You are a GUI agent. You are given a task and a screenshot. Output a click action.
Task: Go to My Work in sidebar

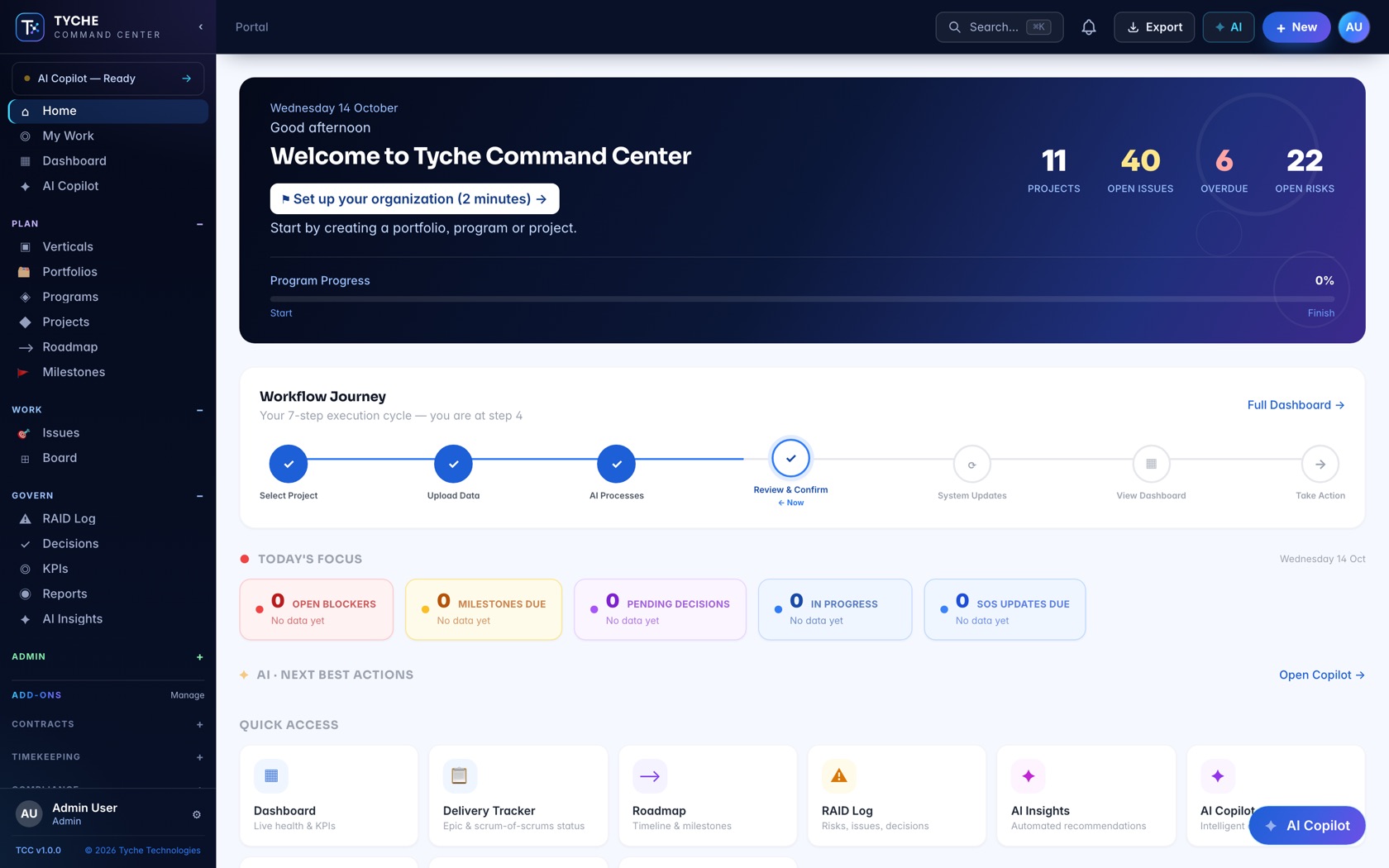click(108, 136)
